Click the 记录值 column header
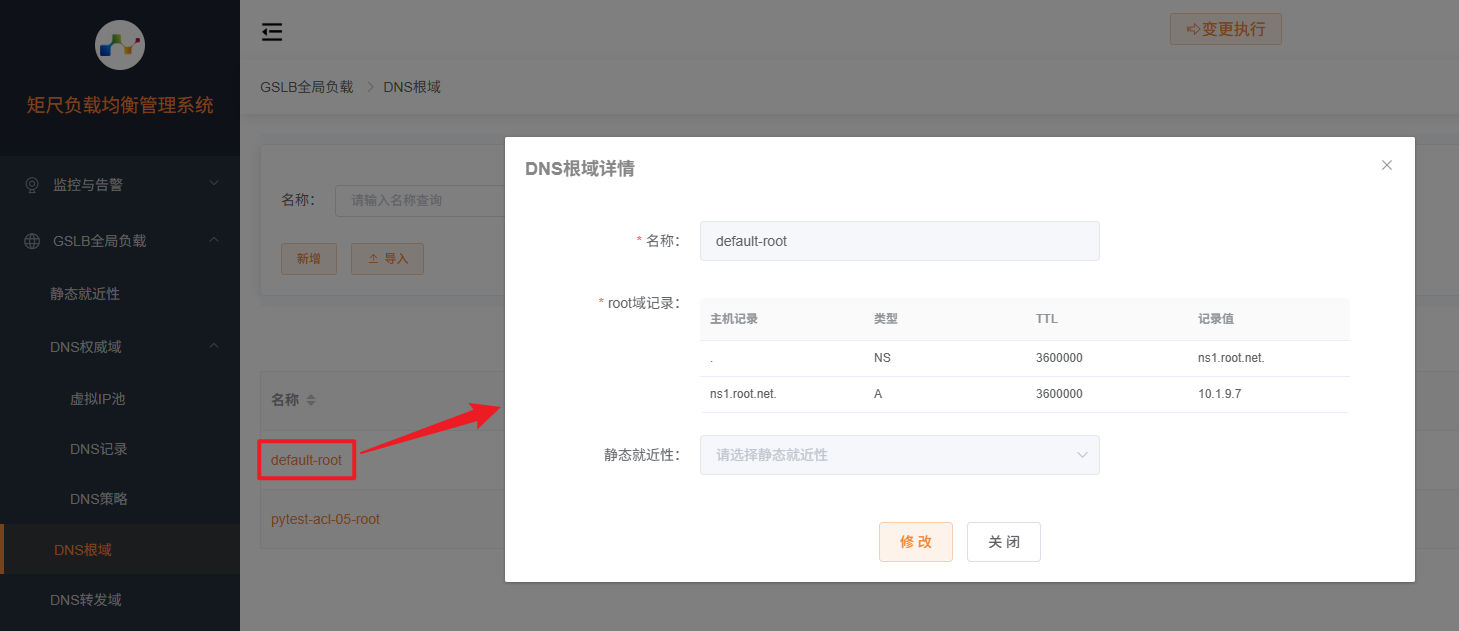 pos(1216,319)
